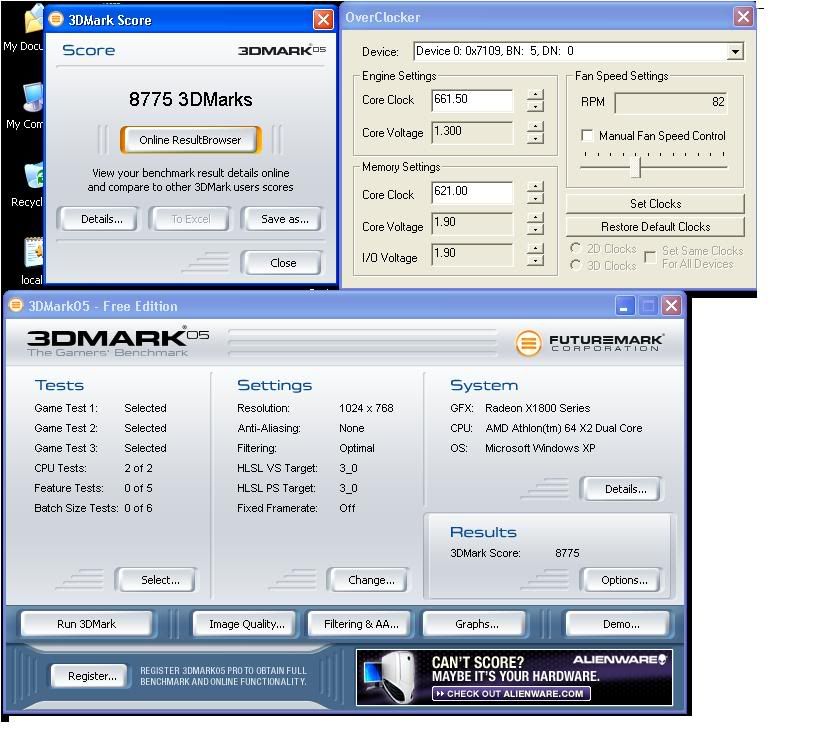Screen dimensions: 840x735
Task: Increase Engine Core Clock with up arrow
Action: click(535, 94)
